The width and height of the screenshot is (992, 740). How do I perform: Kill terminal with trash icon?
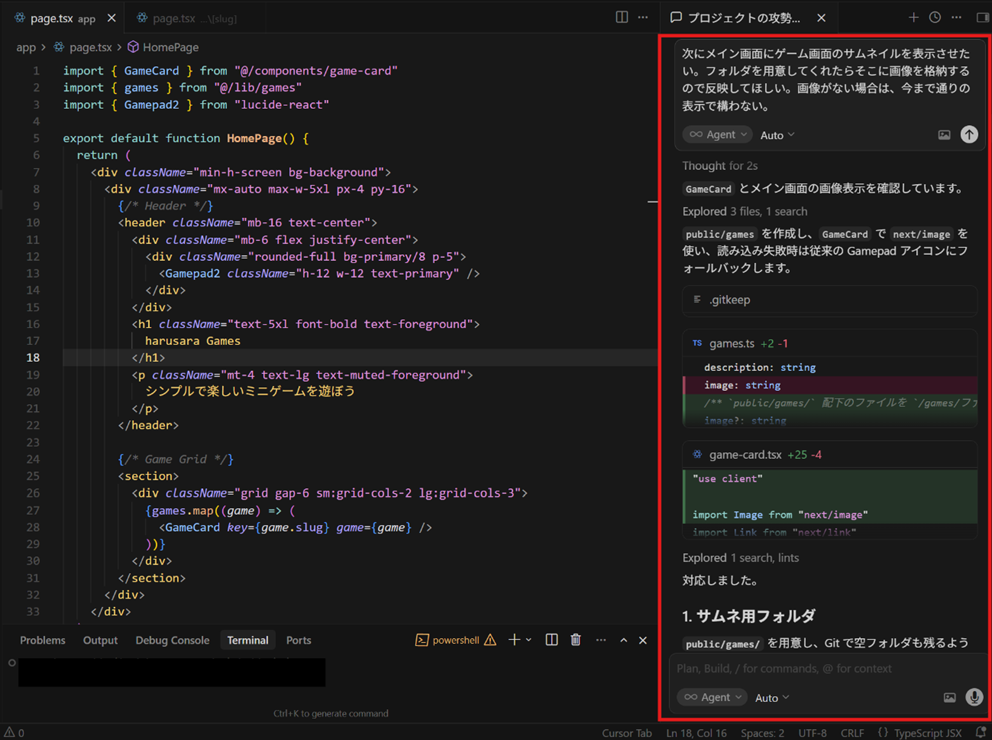tap(576, 640)
